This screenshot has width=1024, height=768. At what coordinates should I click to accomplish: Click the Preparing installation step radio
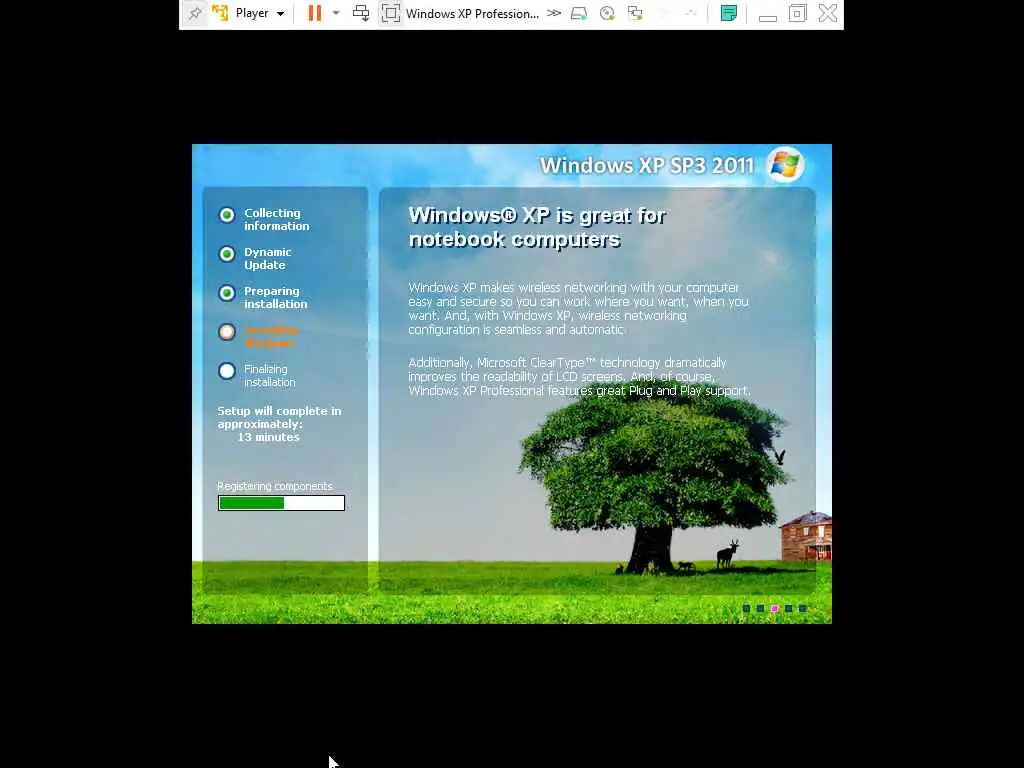point(227,293)
